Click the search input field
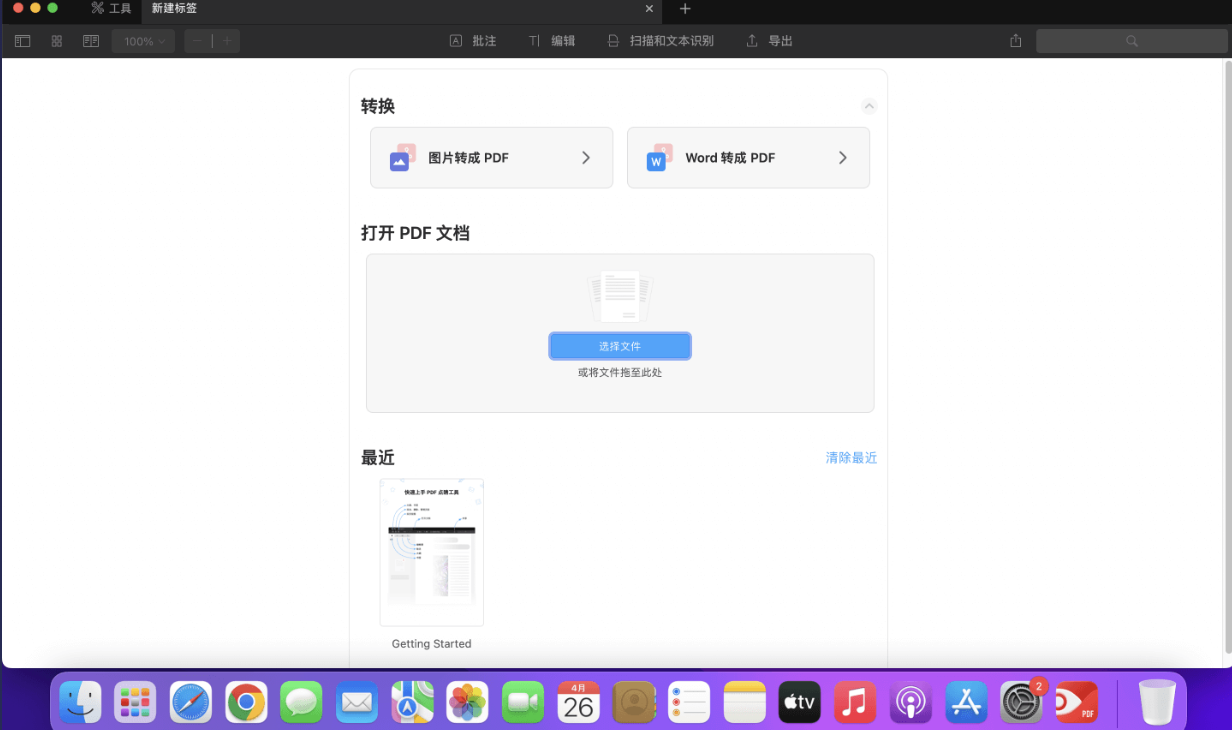This screenshot has width=1232, height=730. coord(1131,41)
